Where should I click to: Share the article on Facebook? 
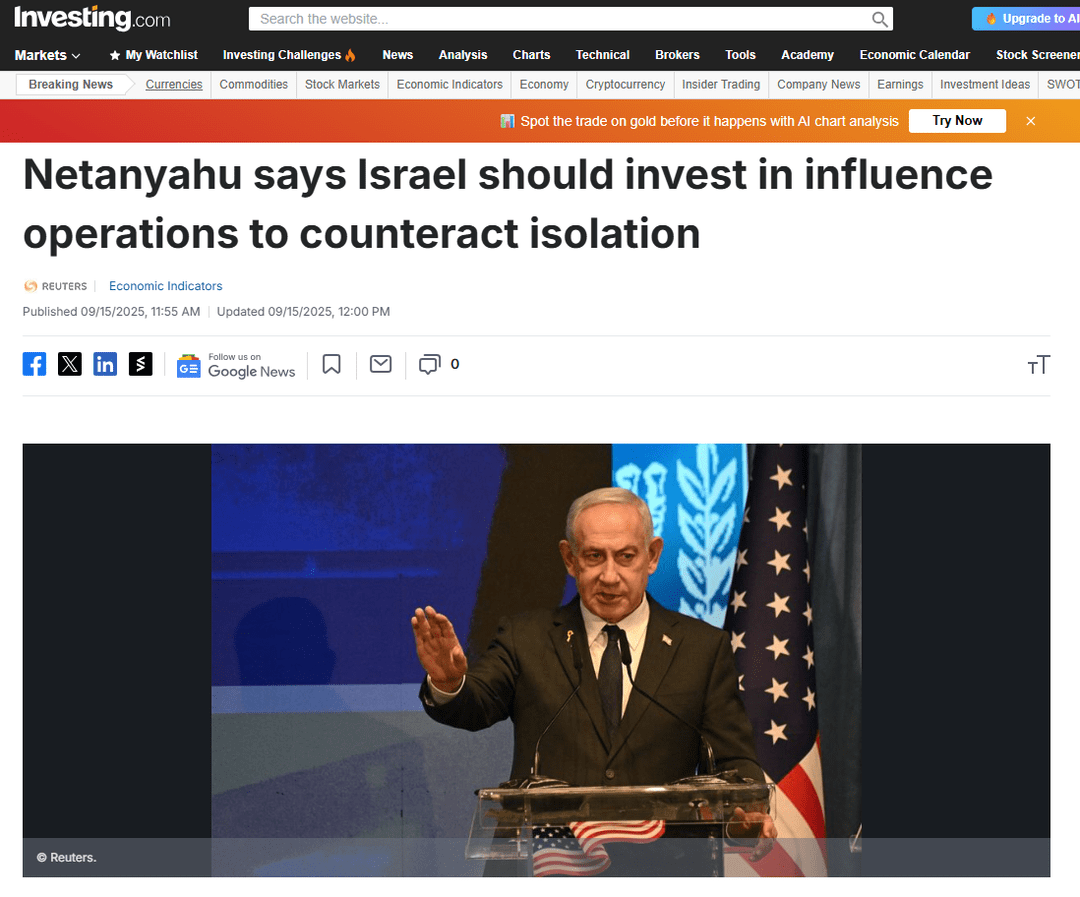coord(34,364)
